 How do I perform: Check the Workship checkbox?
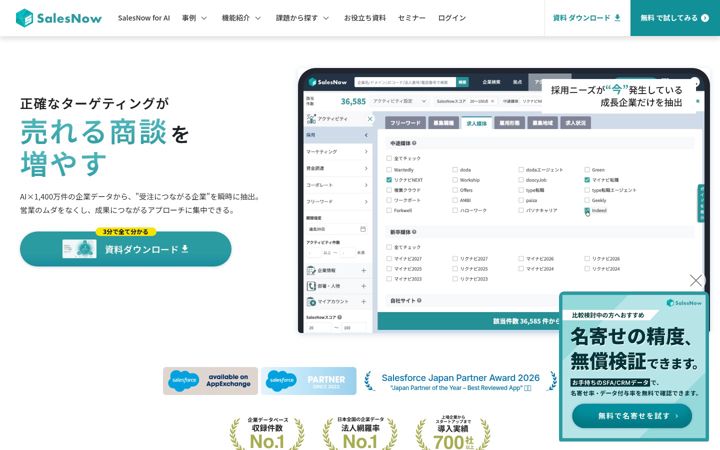455,180
